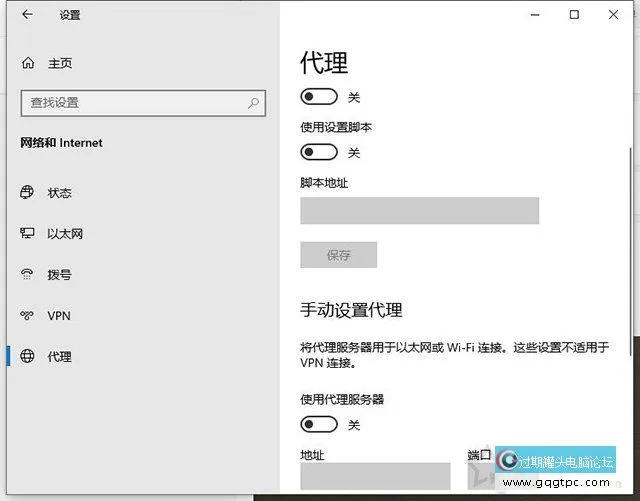Open the 以太网 settings page
Viewport: 640px width, 501px height.
click(65, 234)
